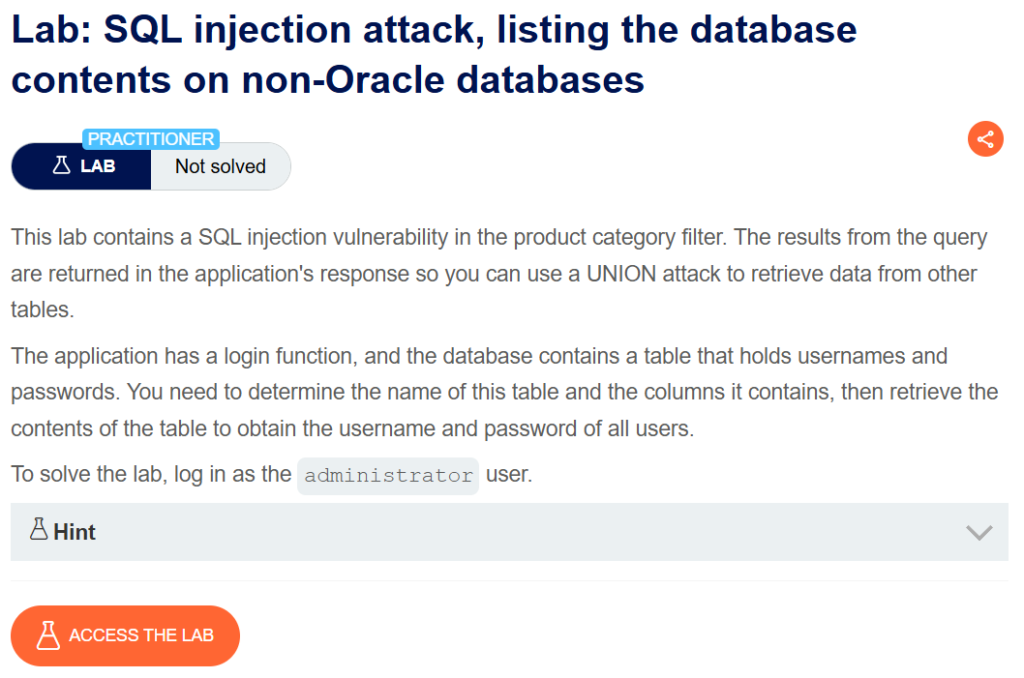Click the Not solved status indicator
This screenshot has height=678, width=1024.
tap(220, 166)
